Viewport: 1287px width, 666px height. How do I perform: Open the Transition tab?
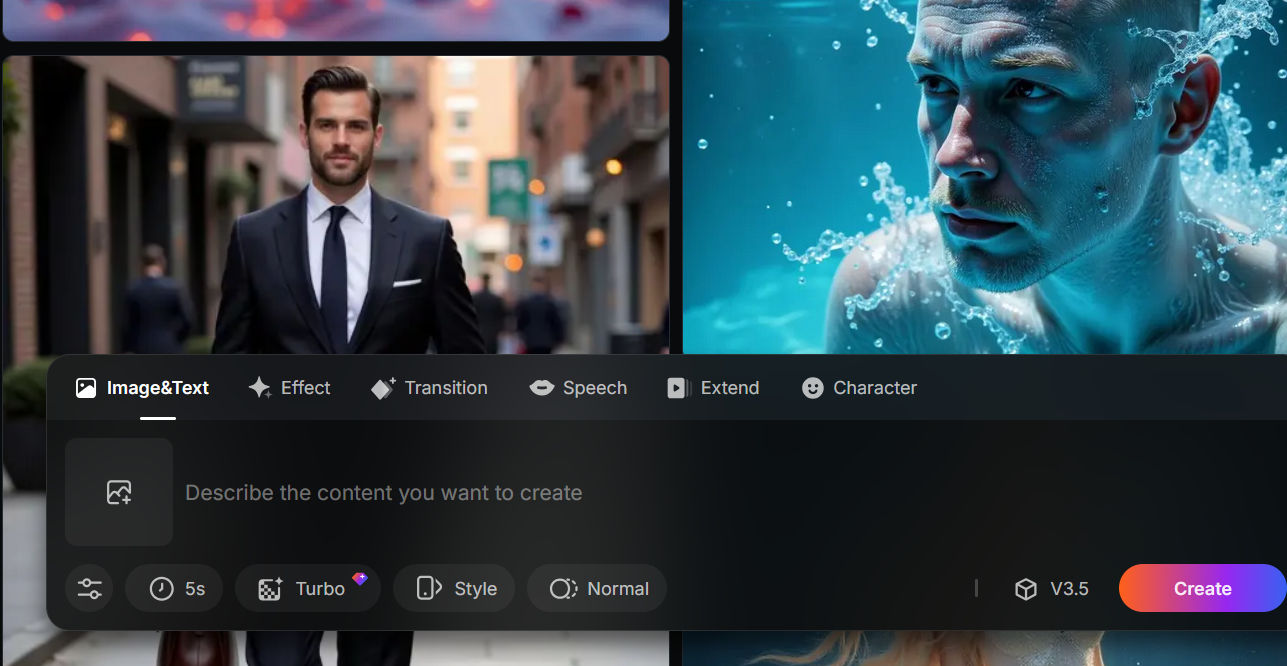[429, 388]
